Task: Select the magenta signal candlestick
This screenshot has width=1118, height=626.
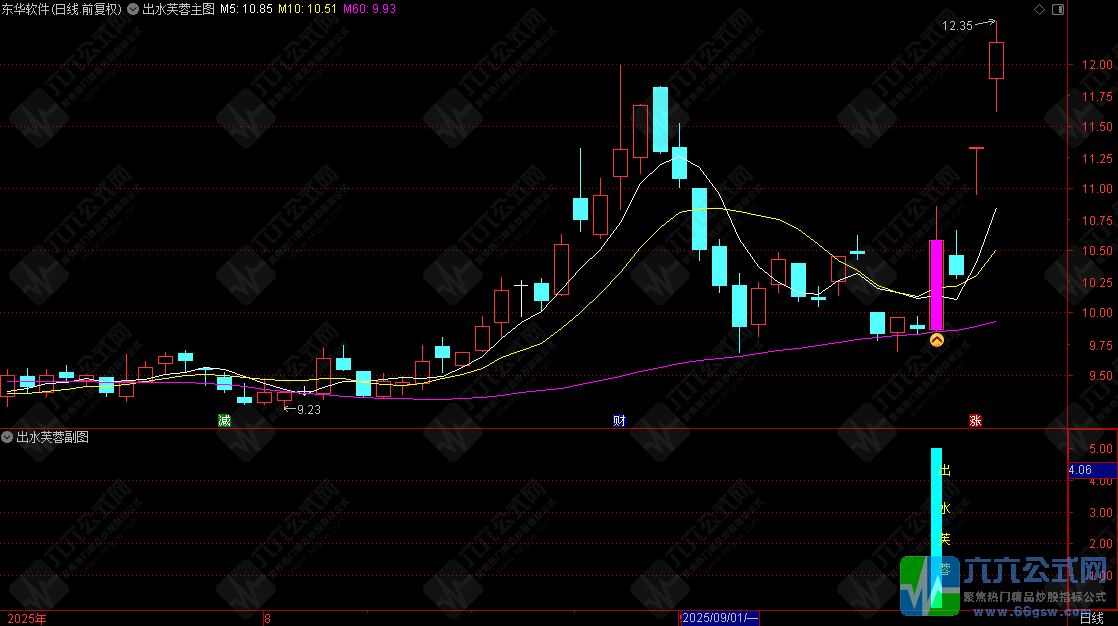Action: coord(937,285)
